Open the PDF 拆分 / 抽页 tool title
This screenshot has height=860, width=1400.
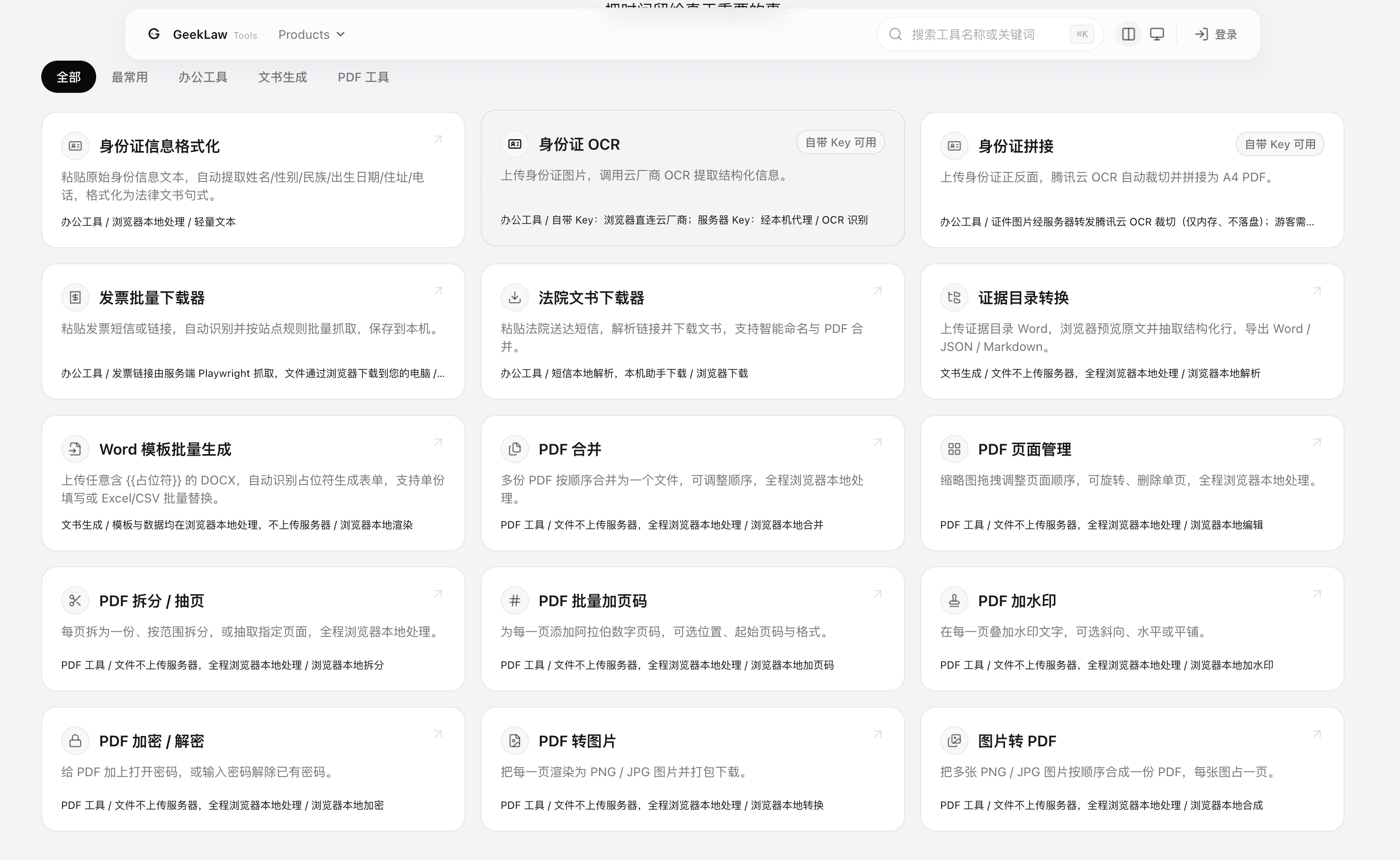click(x=152, y=600)
